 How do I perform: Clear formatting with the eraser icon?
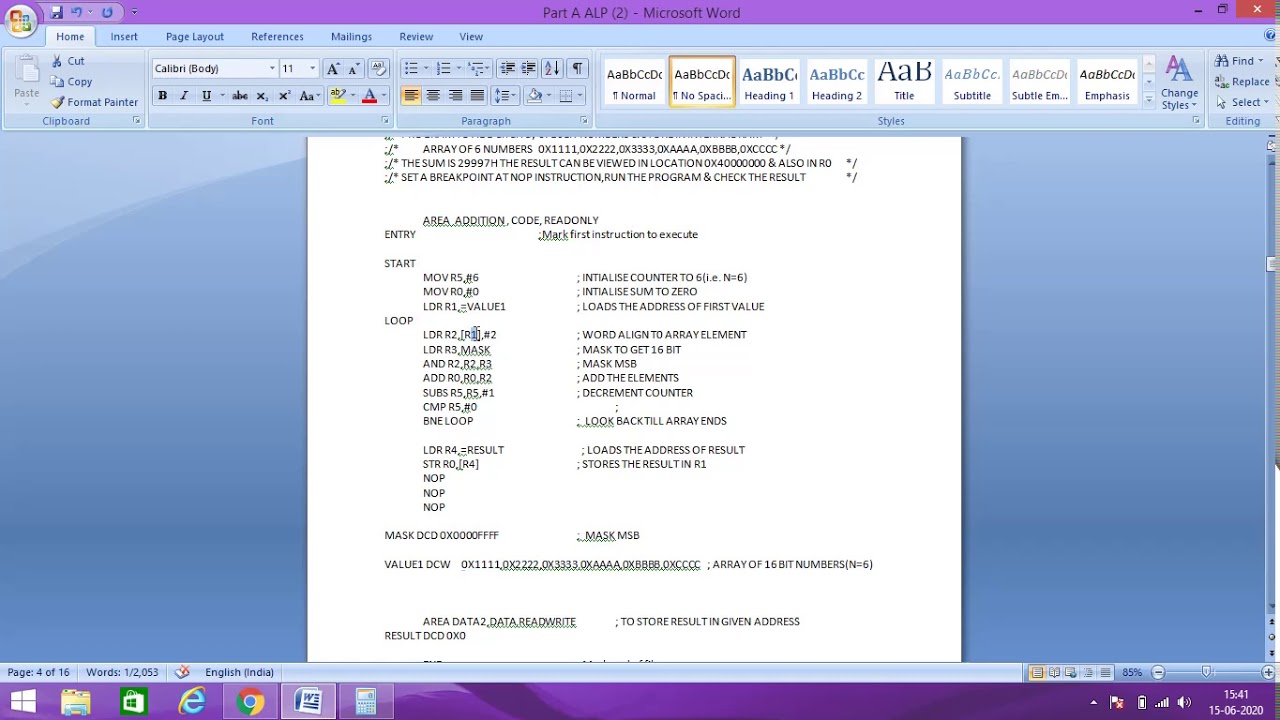[378, 69]
